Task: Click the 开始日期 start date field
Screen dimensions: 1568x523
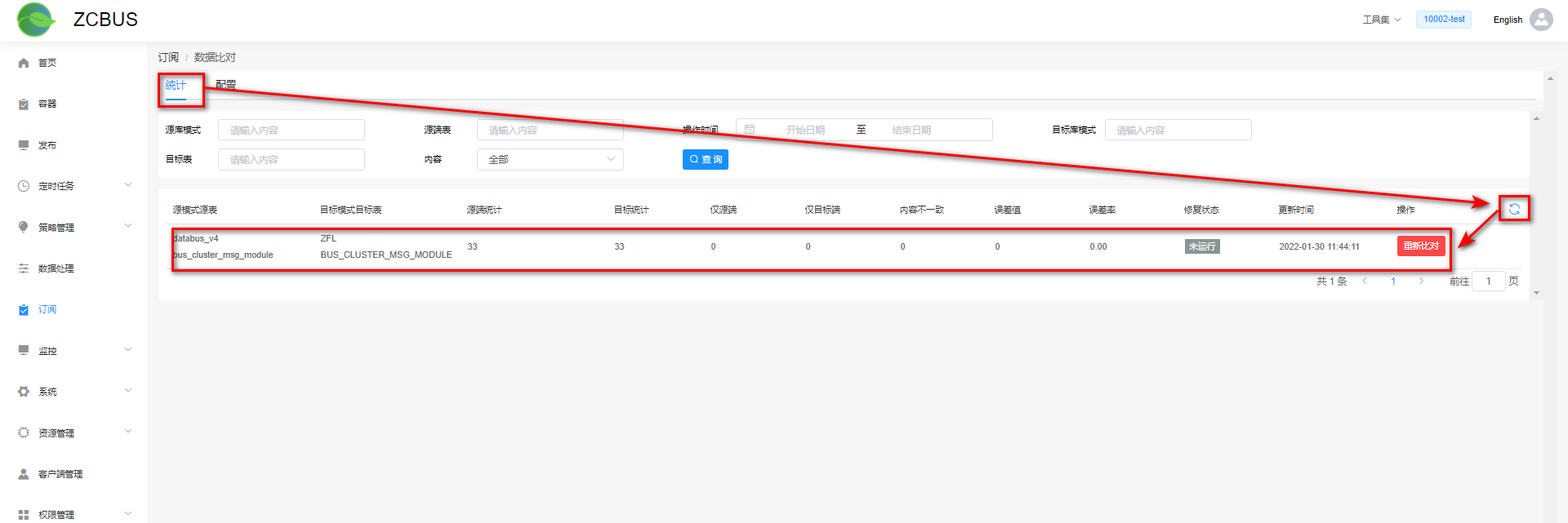Action: [x=805, y=131]
